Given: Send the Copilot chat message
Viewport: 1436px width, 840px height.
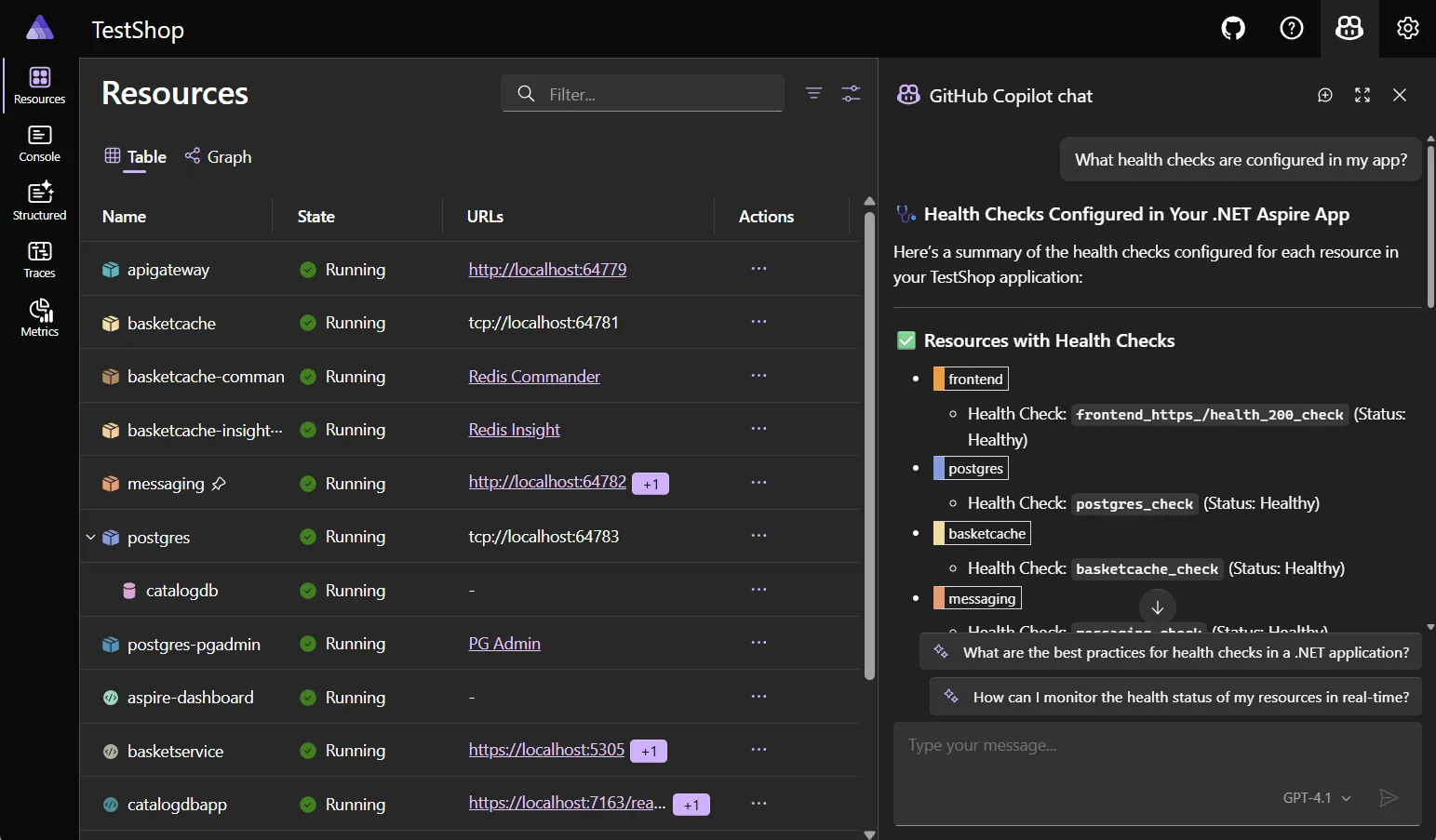Looking at the screenshot, I should coord(1387,797).
